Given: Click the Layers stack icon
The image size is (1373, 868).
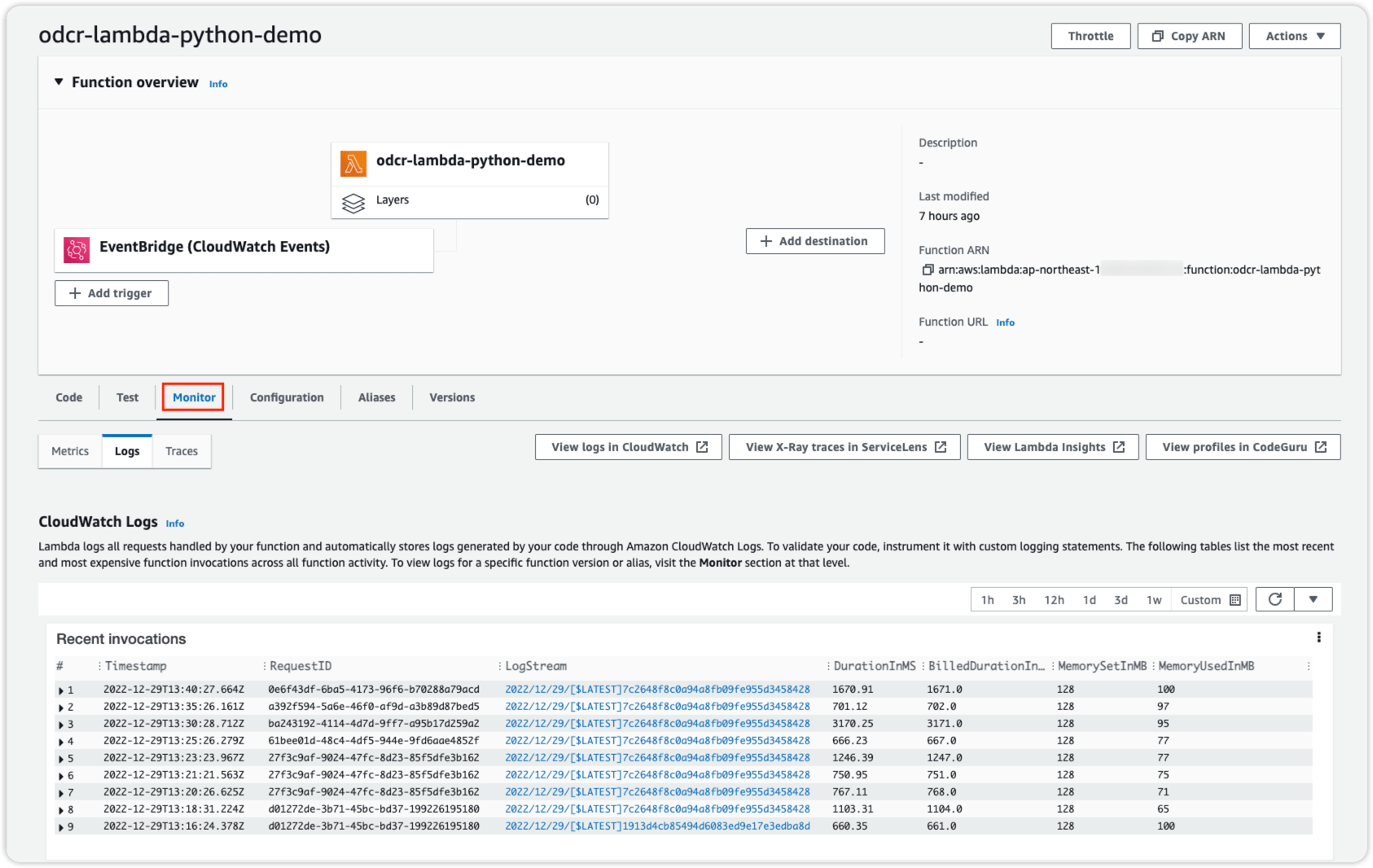Looking at the screenshot, I should [353, 203].
